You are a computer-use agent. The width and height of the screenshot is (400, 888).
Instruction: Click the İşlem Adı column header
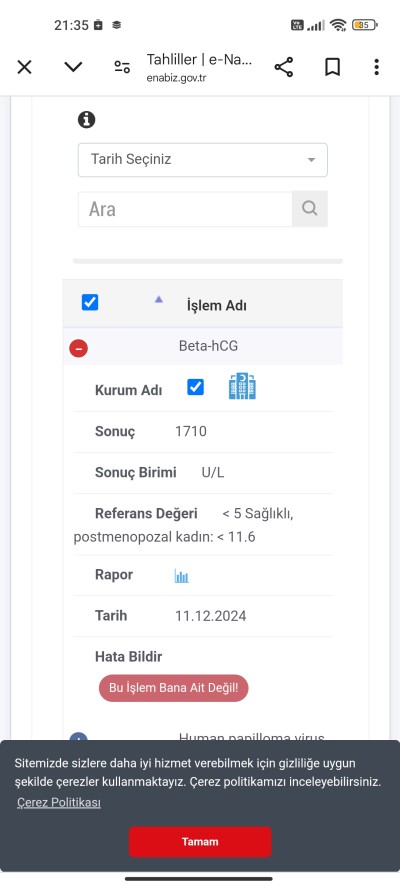pyautogui.click(x=216, y=306)
